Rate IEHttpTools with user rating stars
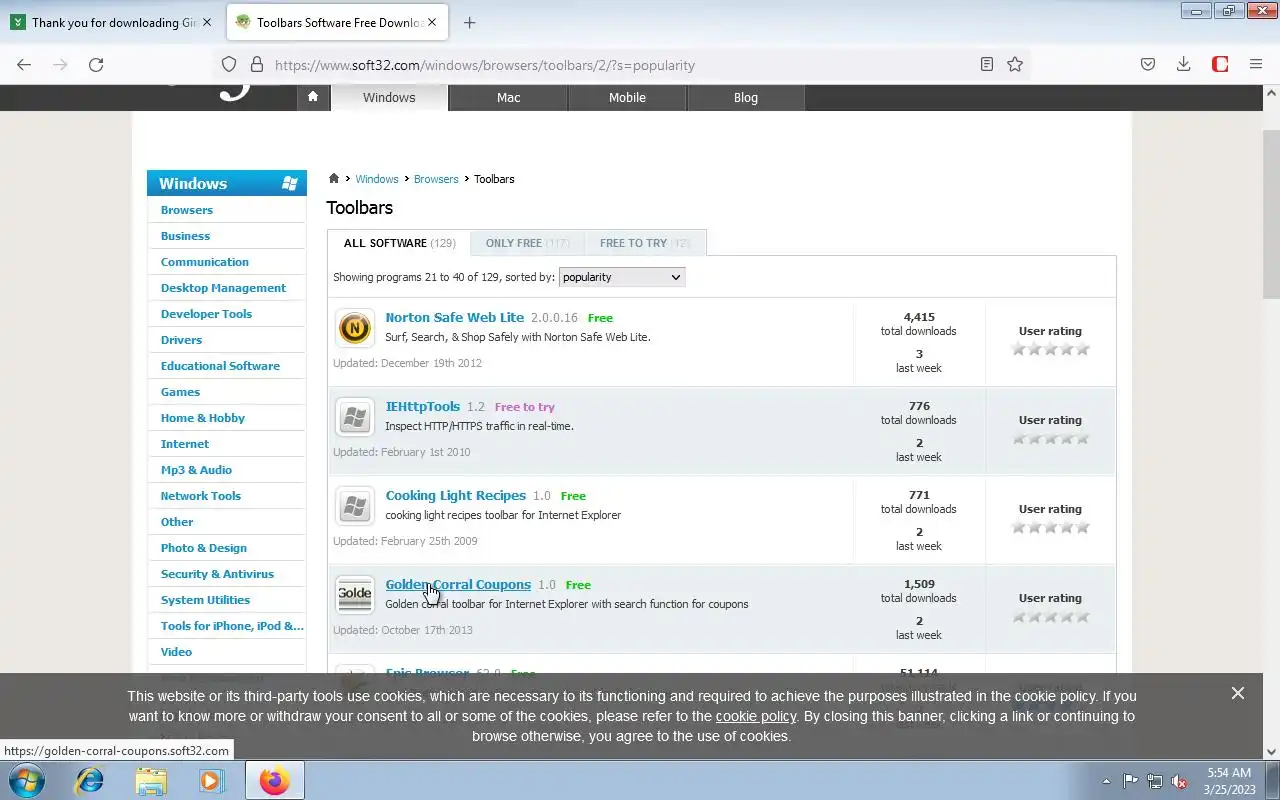Viewport: 1280px width, 800px height. 1050,438
